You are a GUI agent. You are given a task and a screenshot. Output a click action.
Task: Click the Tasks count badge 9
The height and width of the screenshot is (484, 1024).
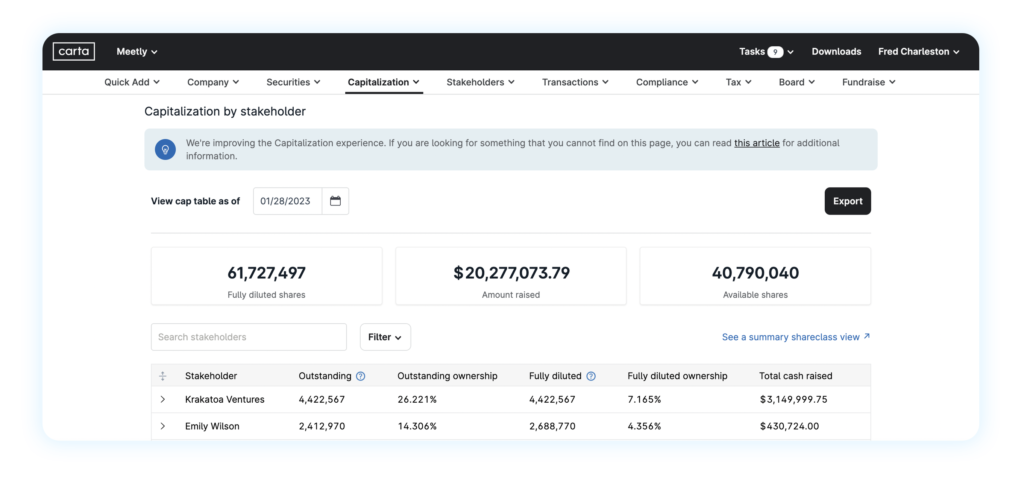pyautogui.click(x=775, y=52)
